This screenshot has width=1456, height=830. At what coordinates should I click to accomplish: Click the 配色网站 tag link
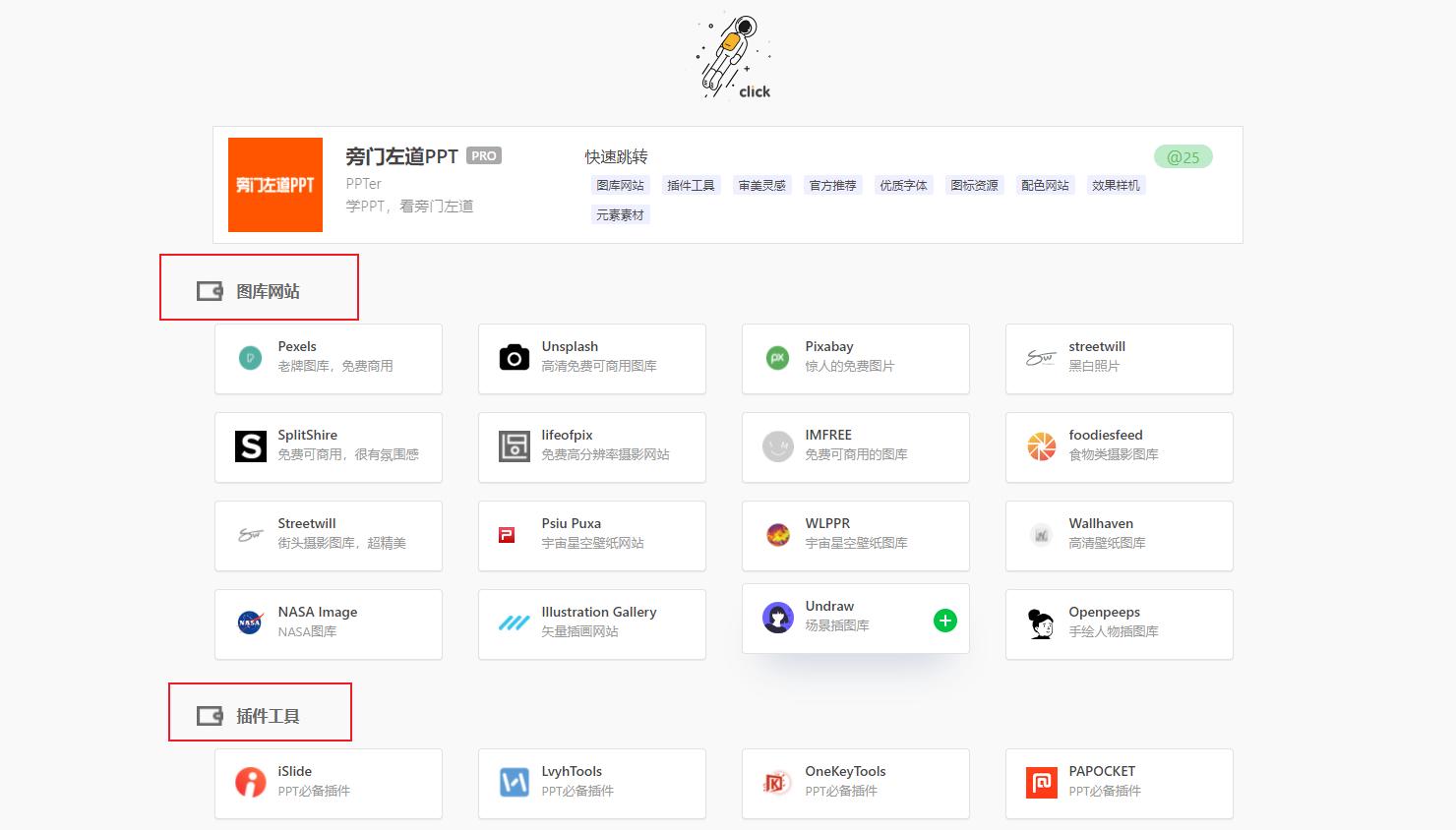[x=1045, y=184]
